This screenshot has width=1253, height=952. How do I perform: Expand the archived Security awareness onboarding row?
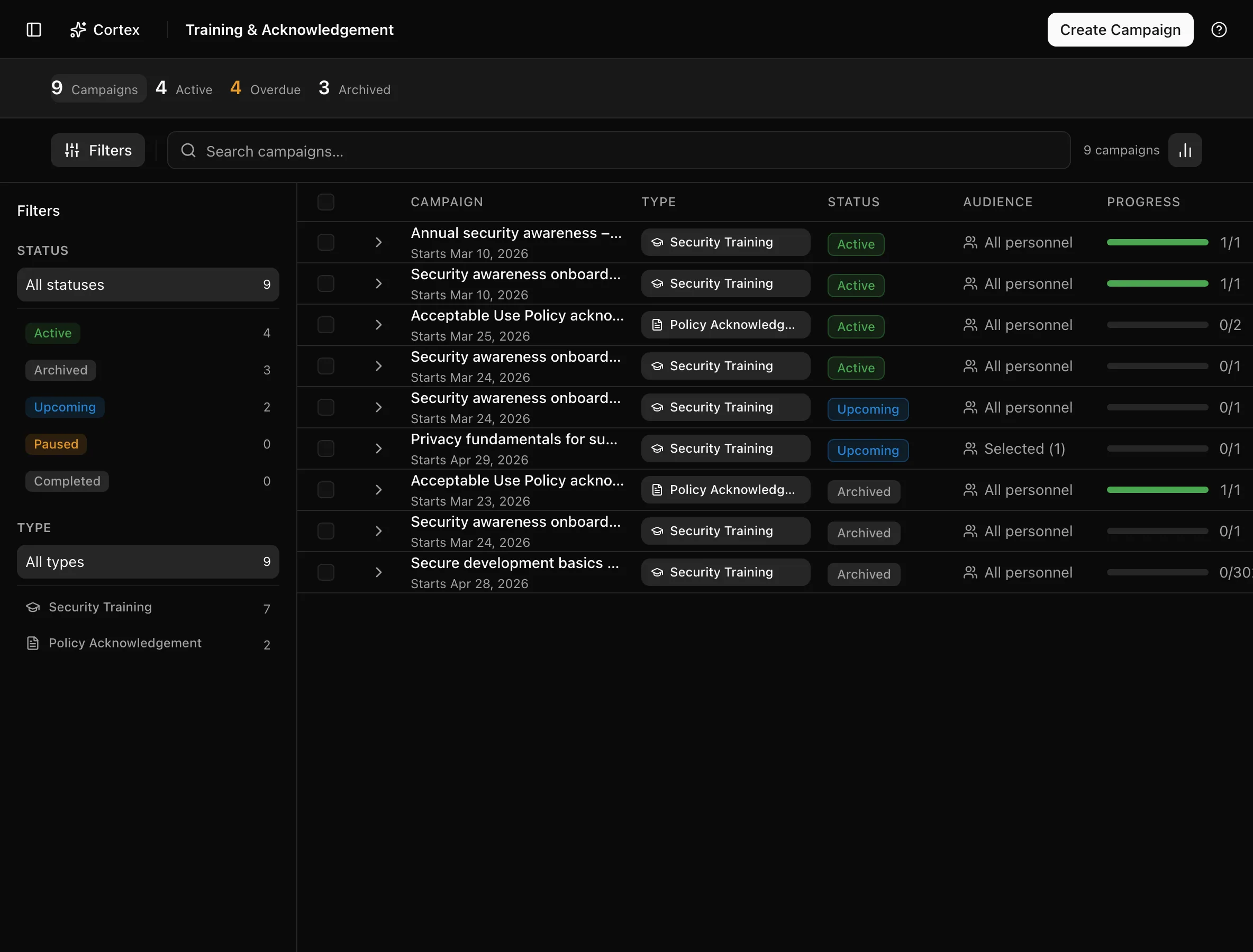[x=379, y=531]
